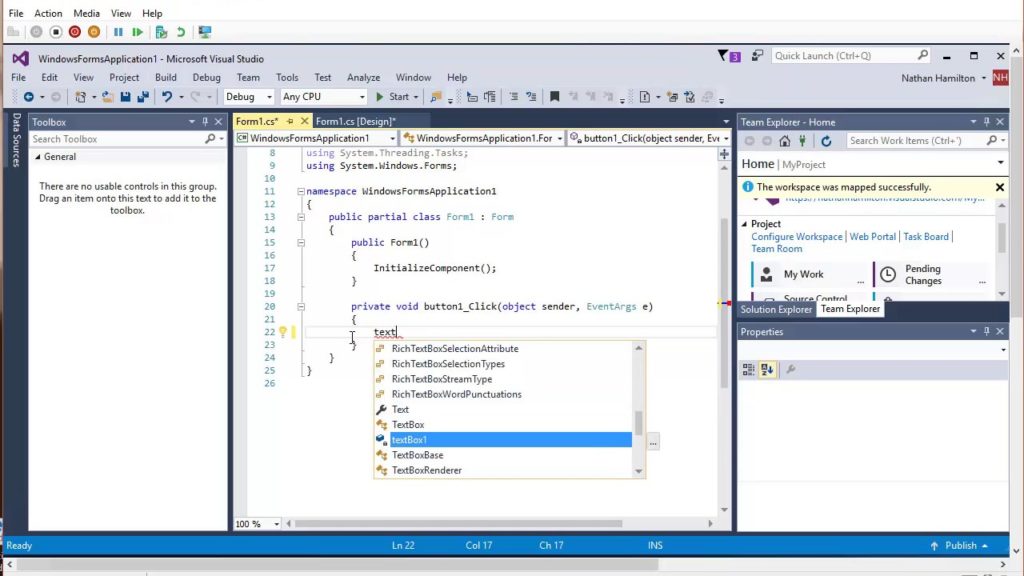1024x576 pixels.
Task: Open the Analyze menu
Action: [363, 77]
